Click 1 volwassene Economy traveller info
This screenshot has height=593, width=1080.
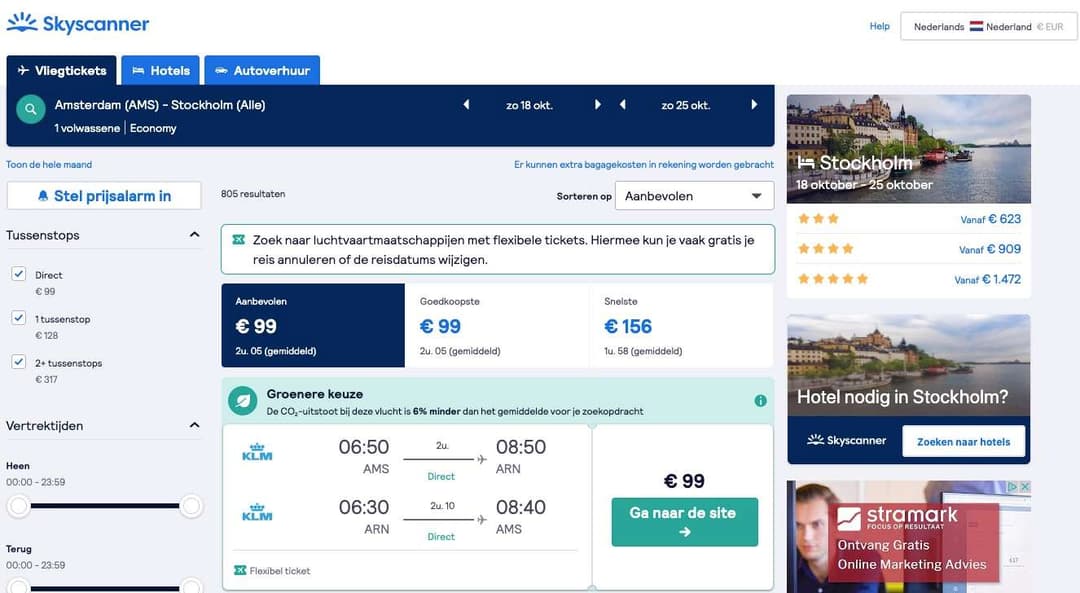point(115,128)
